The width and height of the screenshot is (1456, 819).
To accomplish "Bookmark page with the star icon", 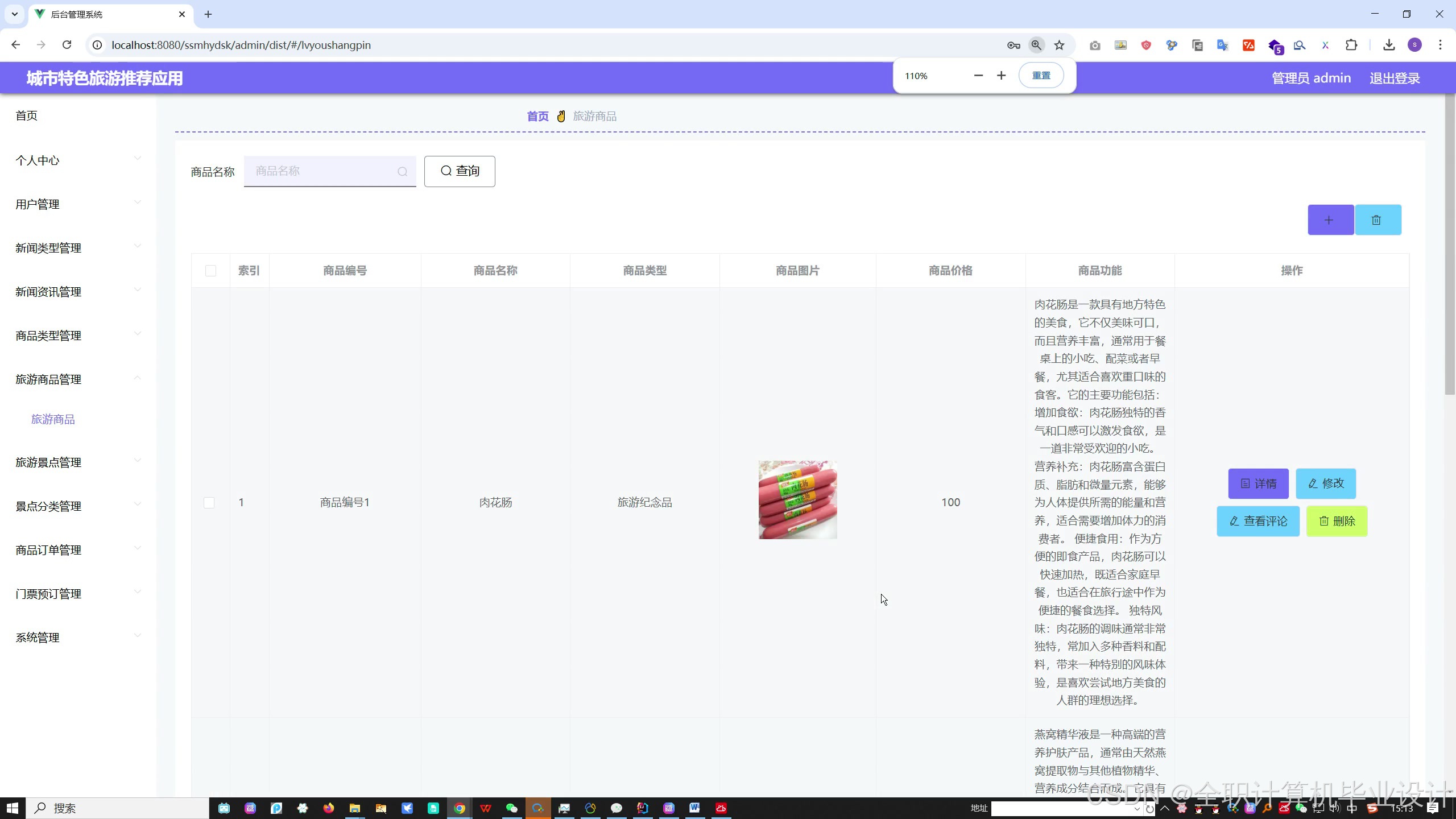I will (1059, 45).
